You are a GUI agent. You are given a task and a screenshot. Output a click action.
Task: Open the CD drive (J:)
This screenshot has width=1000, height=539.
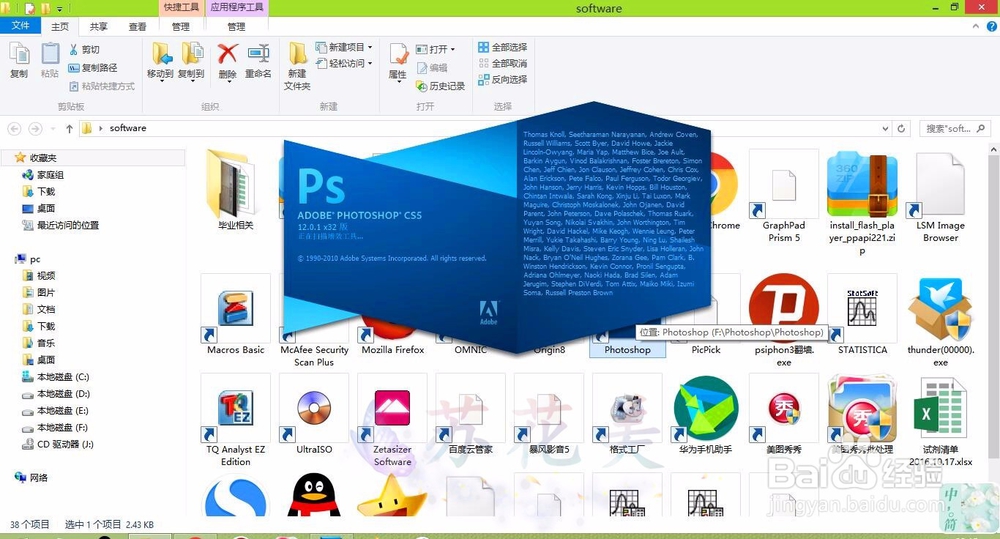pos(57,444)
